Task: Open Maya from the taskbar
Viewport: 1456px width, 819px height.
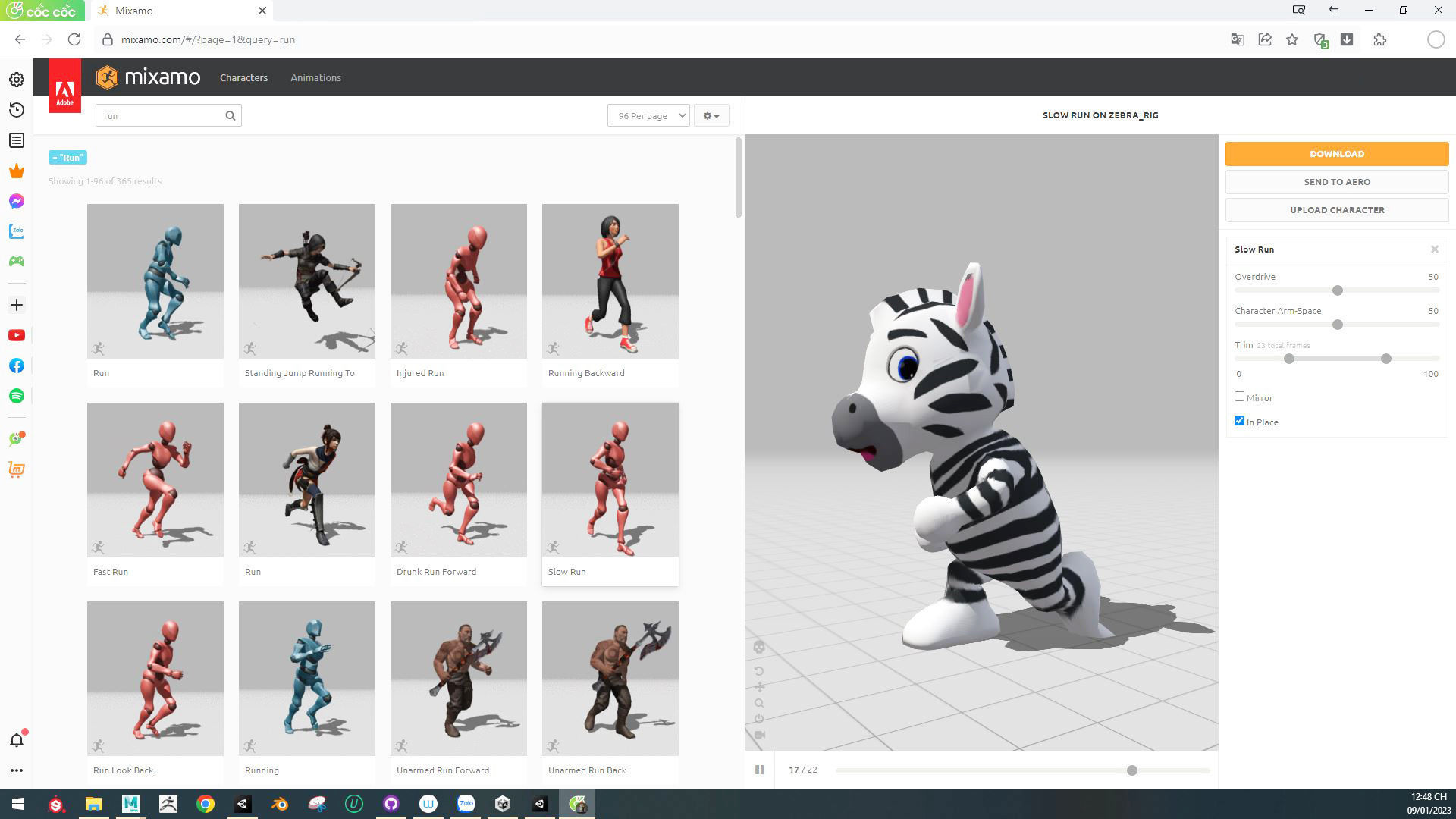Action: pos(131,804)
